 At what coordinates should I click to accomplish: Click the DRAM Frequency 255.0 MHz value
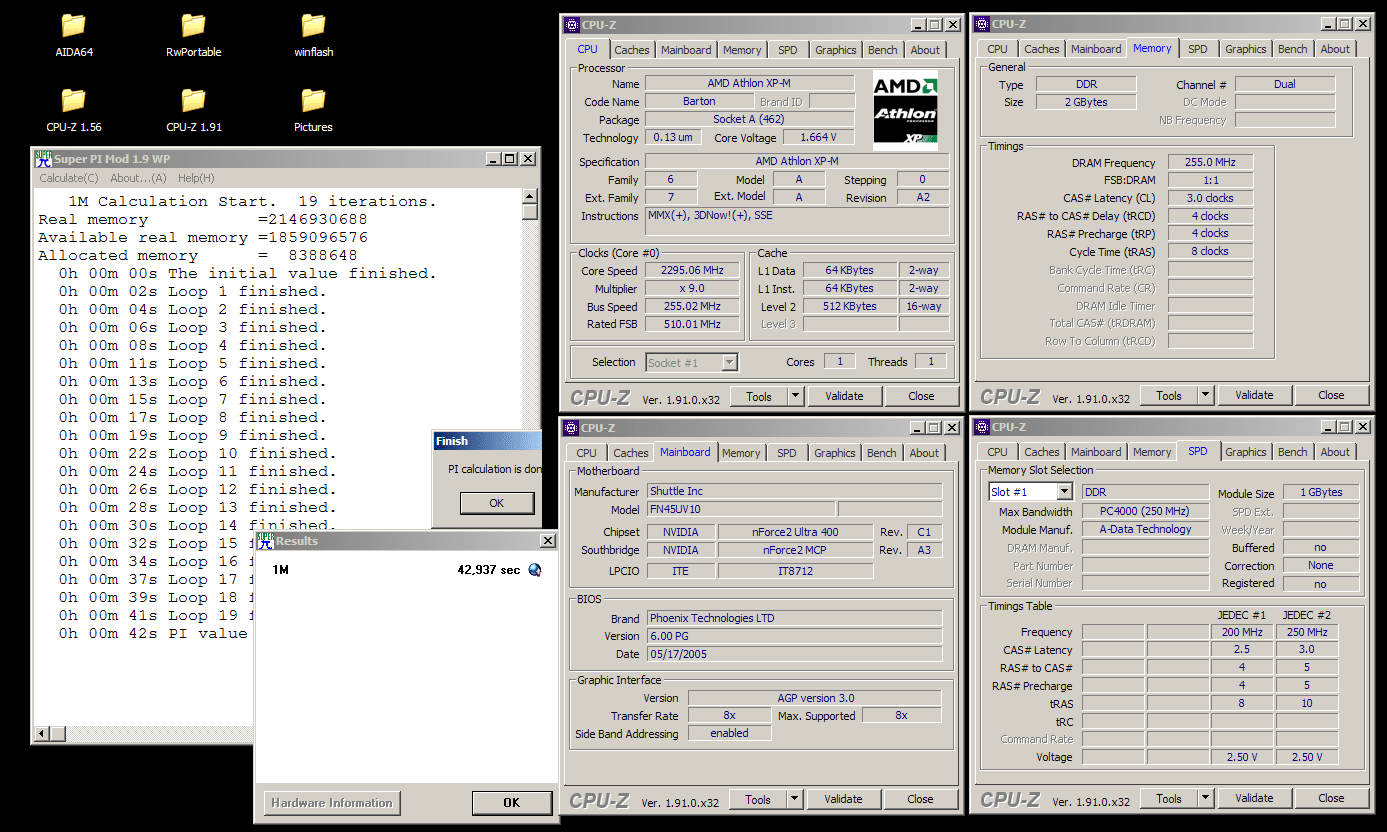1209,163
